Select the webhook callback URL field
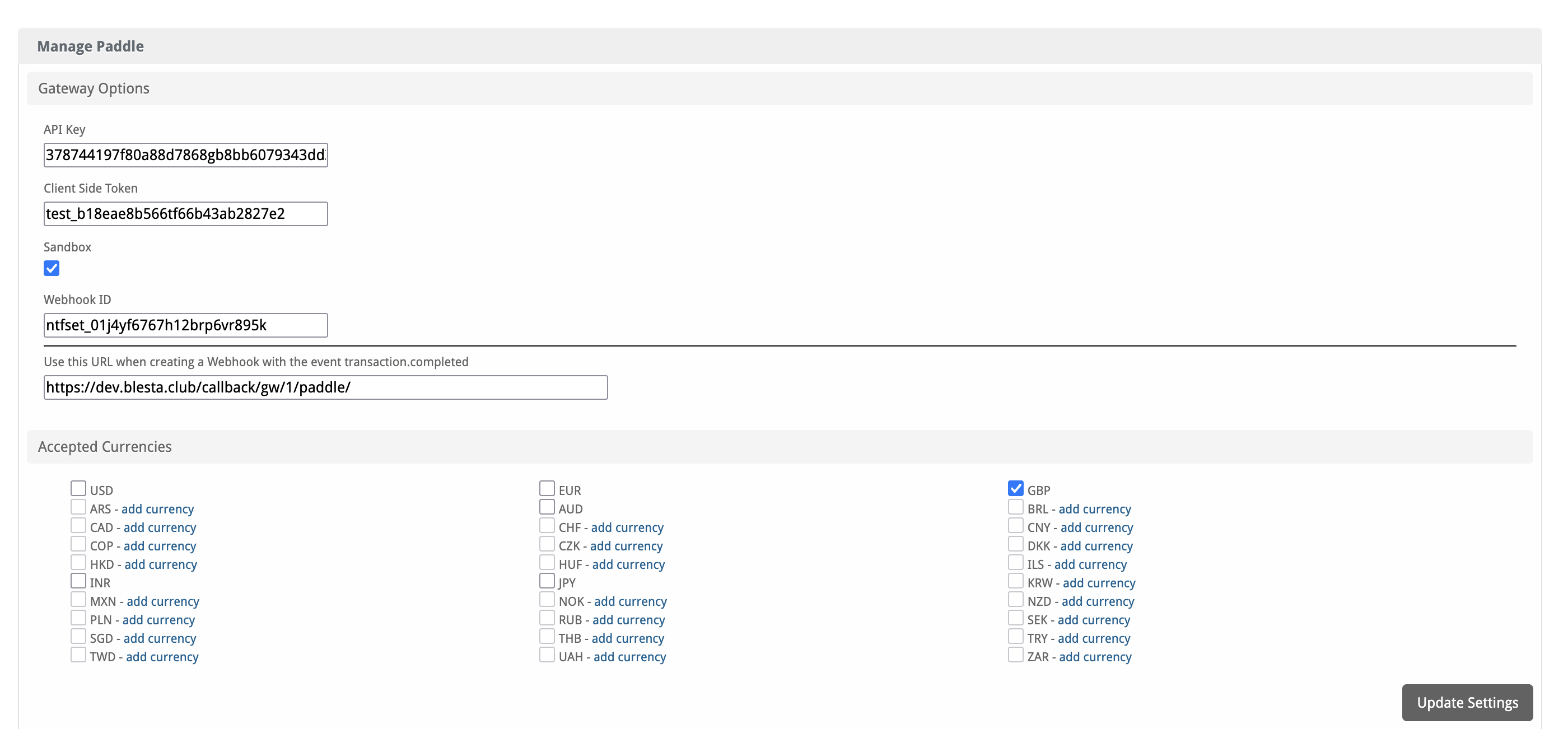Viewport: 1568px width, 729px height. point(326,387)
